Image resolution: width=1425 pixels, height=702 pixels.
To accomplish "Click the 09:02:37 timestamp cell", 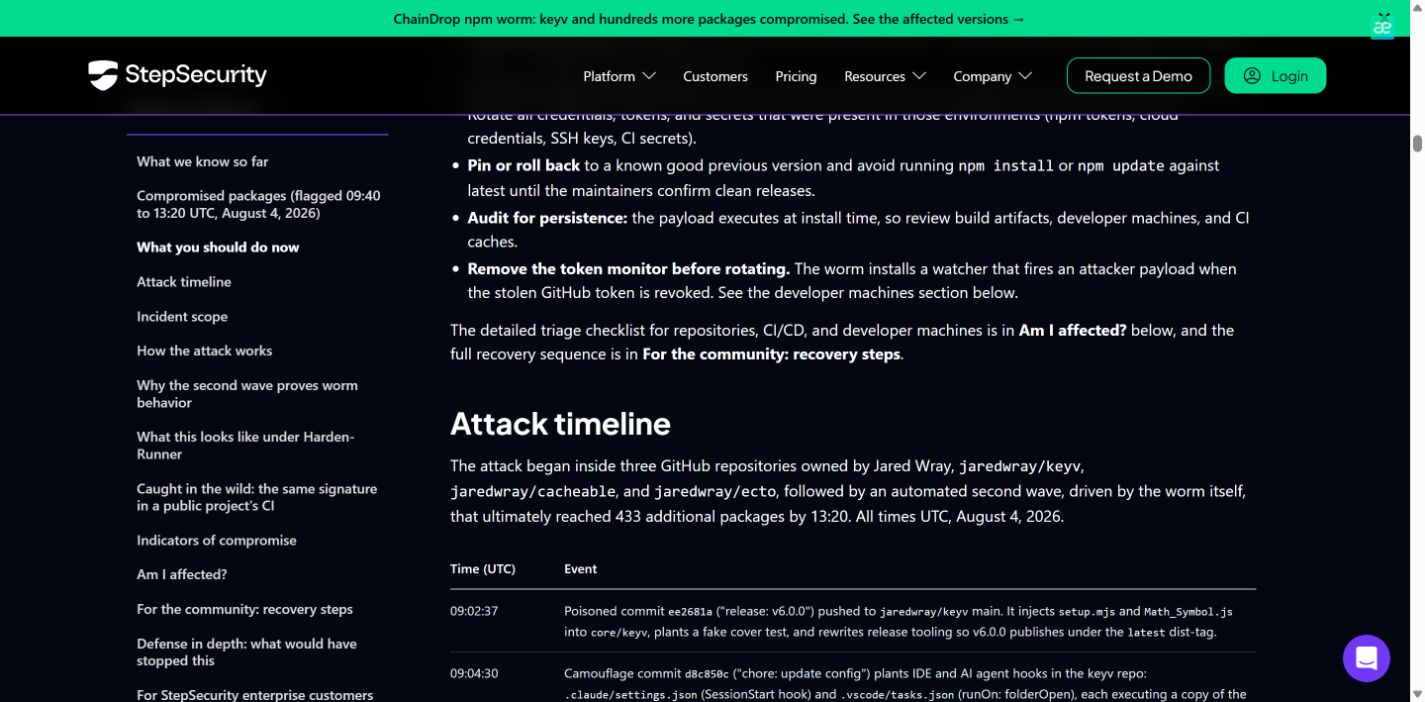I will 474,611.
